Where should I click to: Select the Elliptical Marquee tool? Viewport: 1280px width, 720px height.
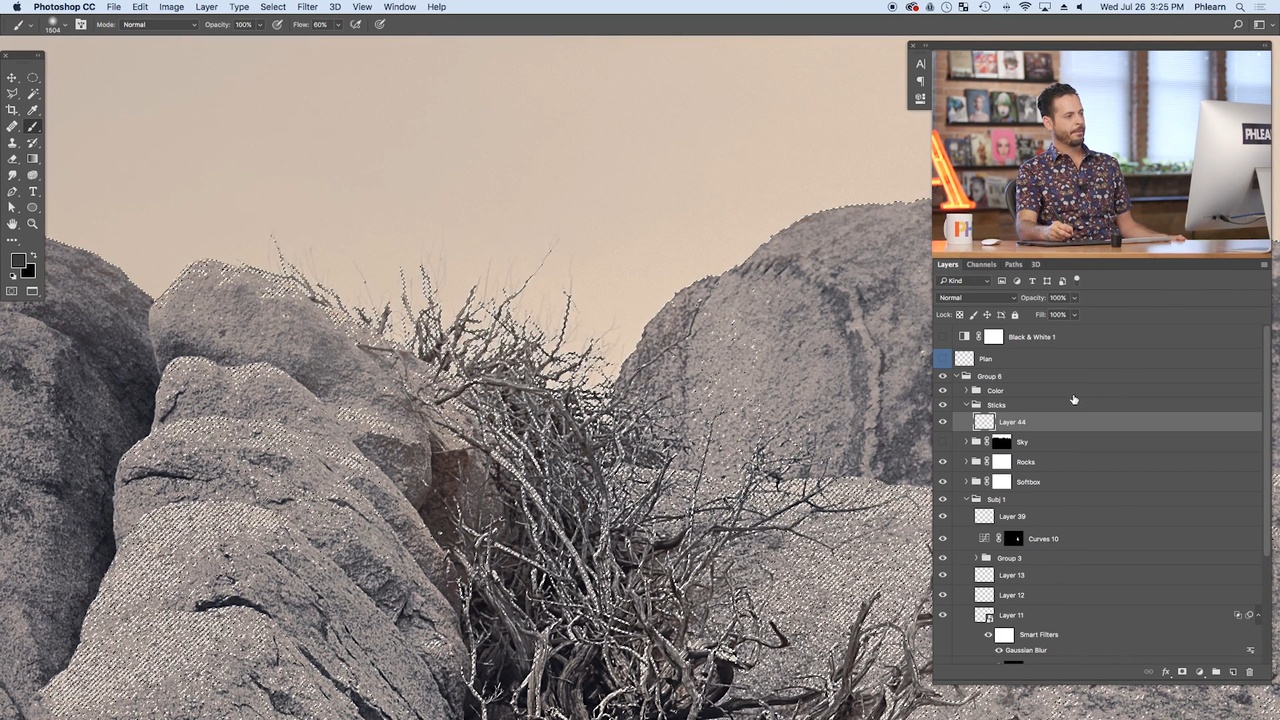[x=32, y=77]
